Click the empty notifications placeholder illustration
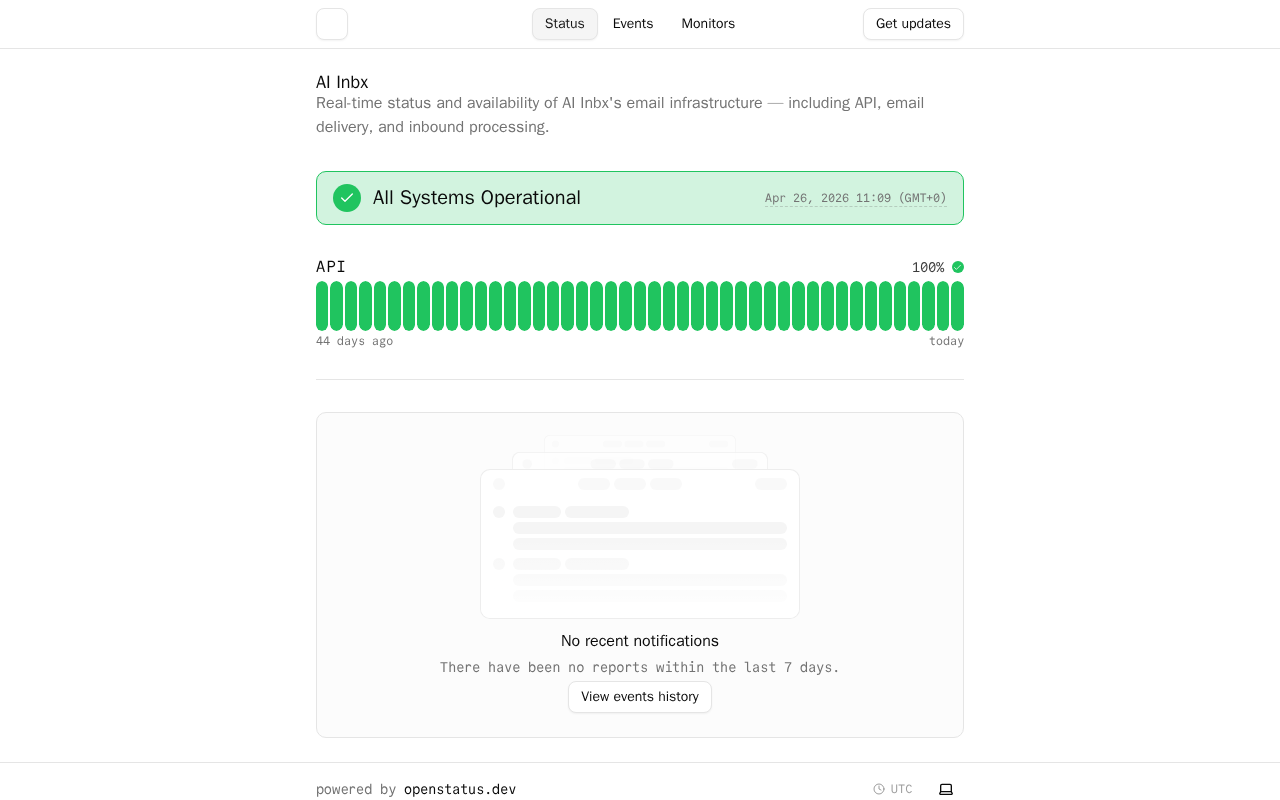The image size is (1280, 800). point(640,530)
